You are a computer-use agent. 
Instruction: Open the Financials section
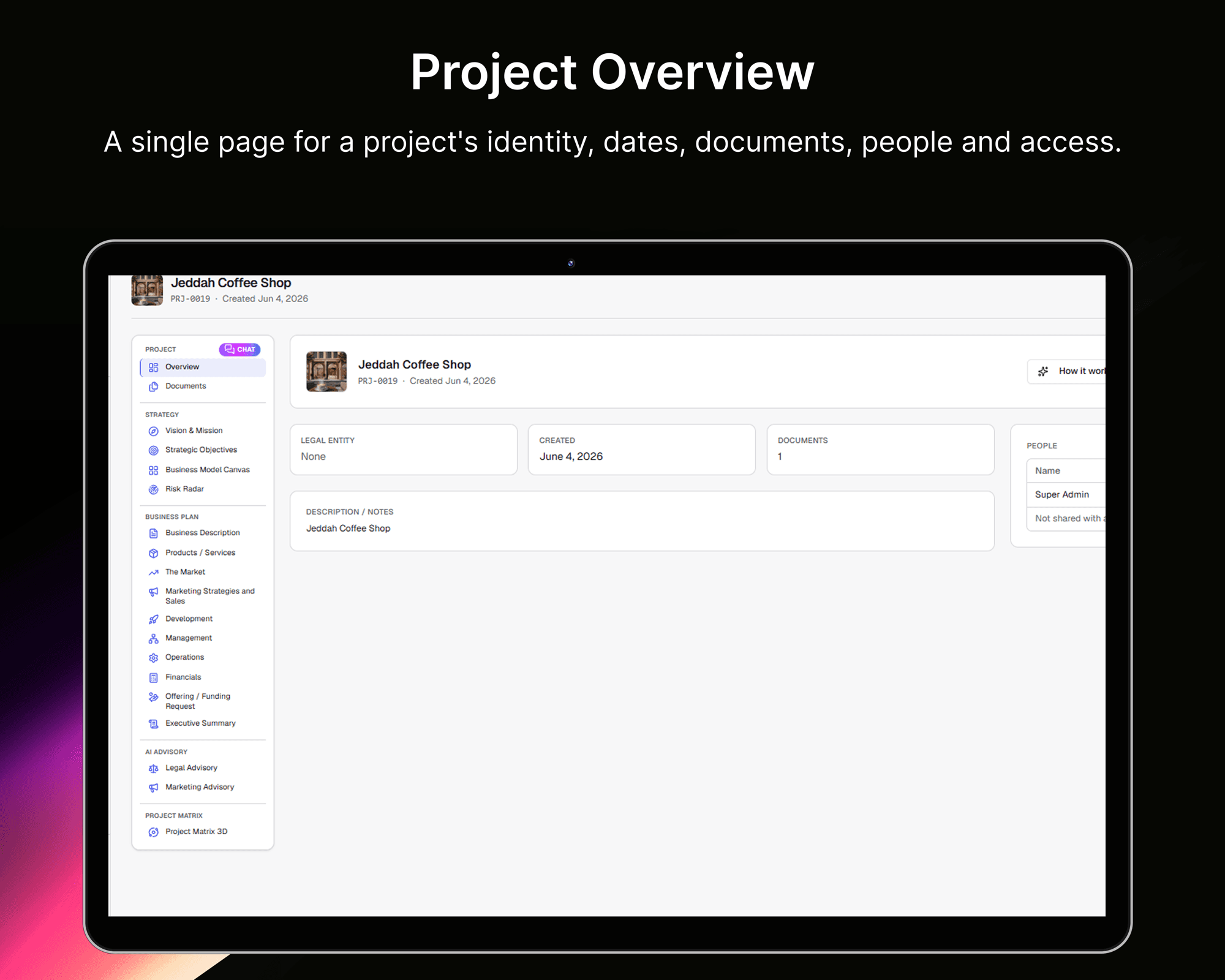coord(203,677)
